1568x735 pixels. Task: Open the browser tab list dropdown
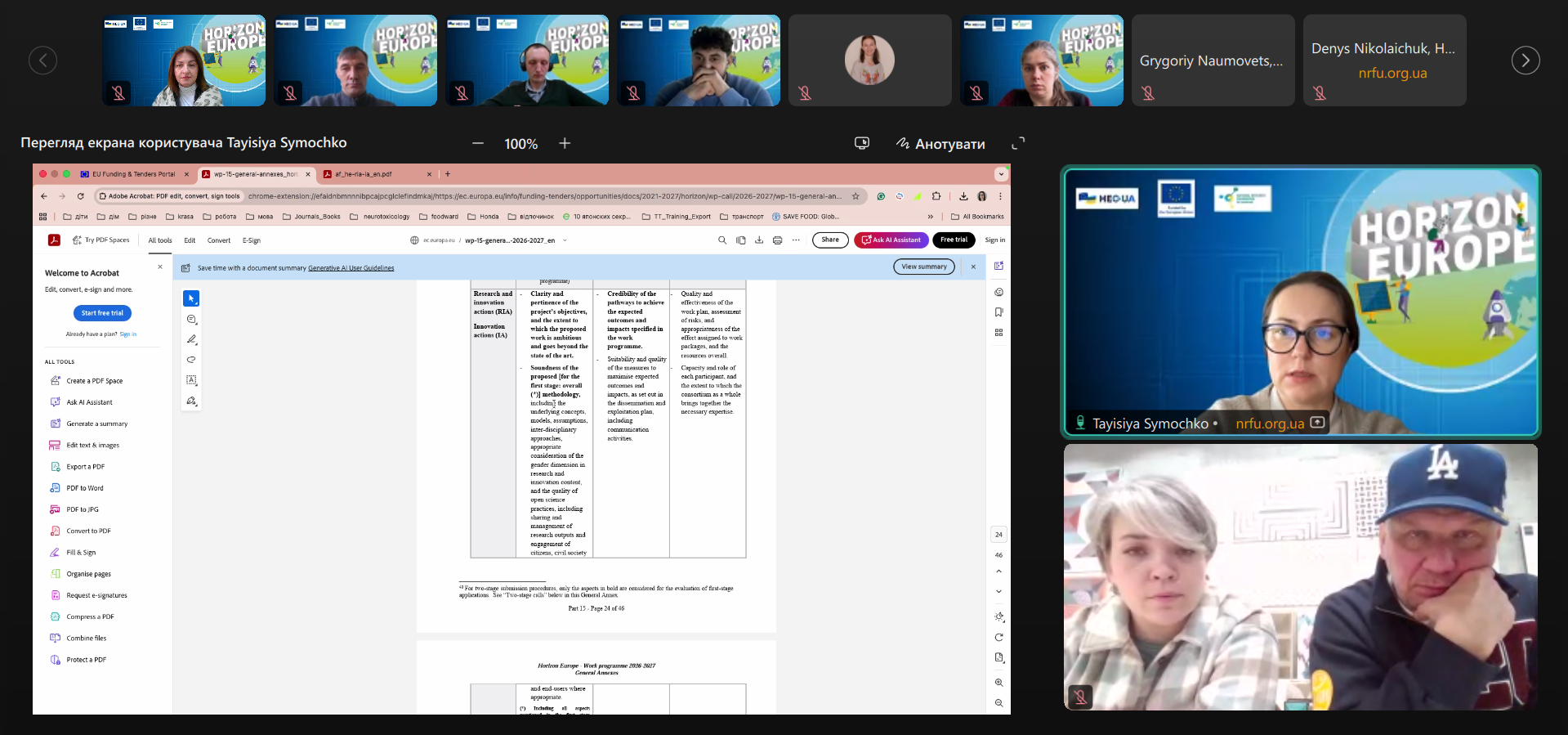[x=1001, y=174]
